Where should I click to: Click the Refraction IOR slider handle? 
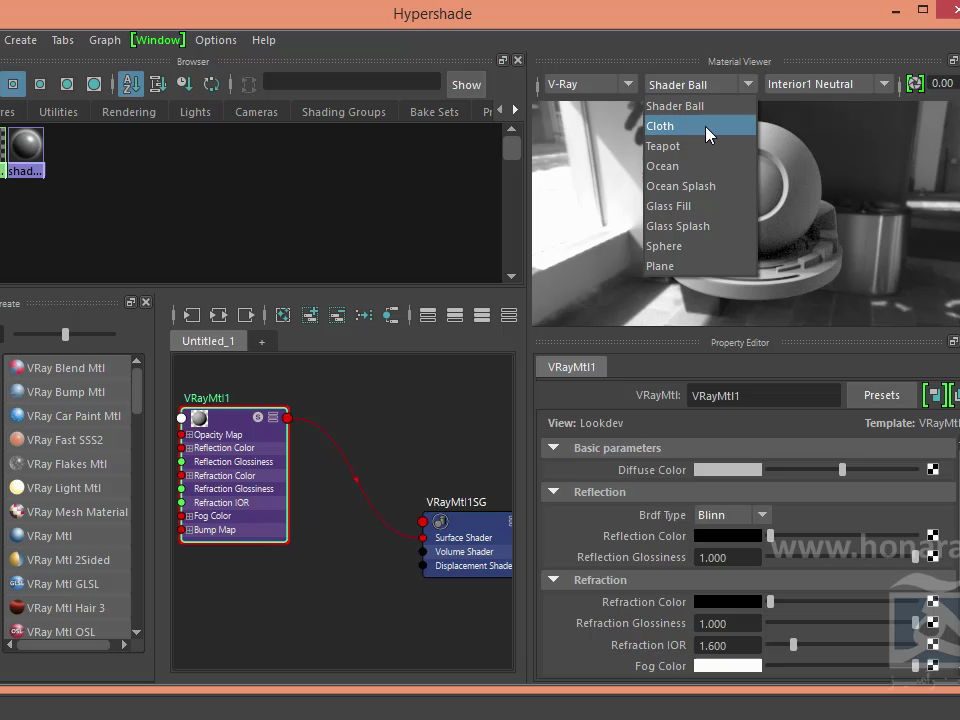pos(793,645)
